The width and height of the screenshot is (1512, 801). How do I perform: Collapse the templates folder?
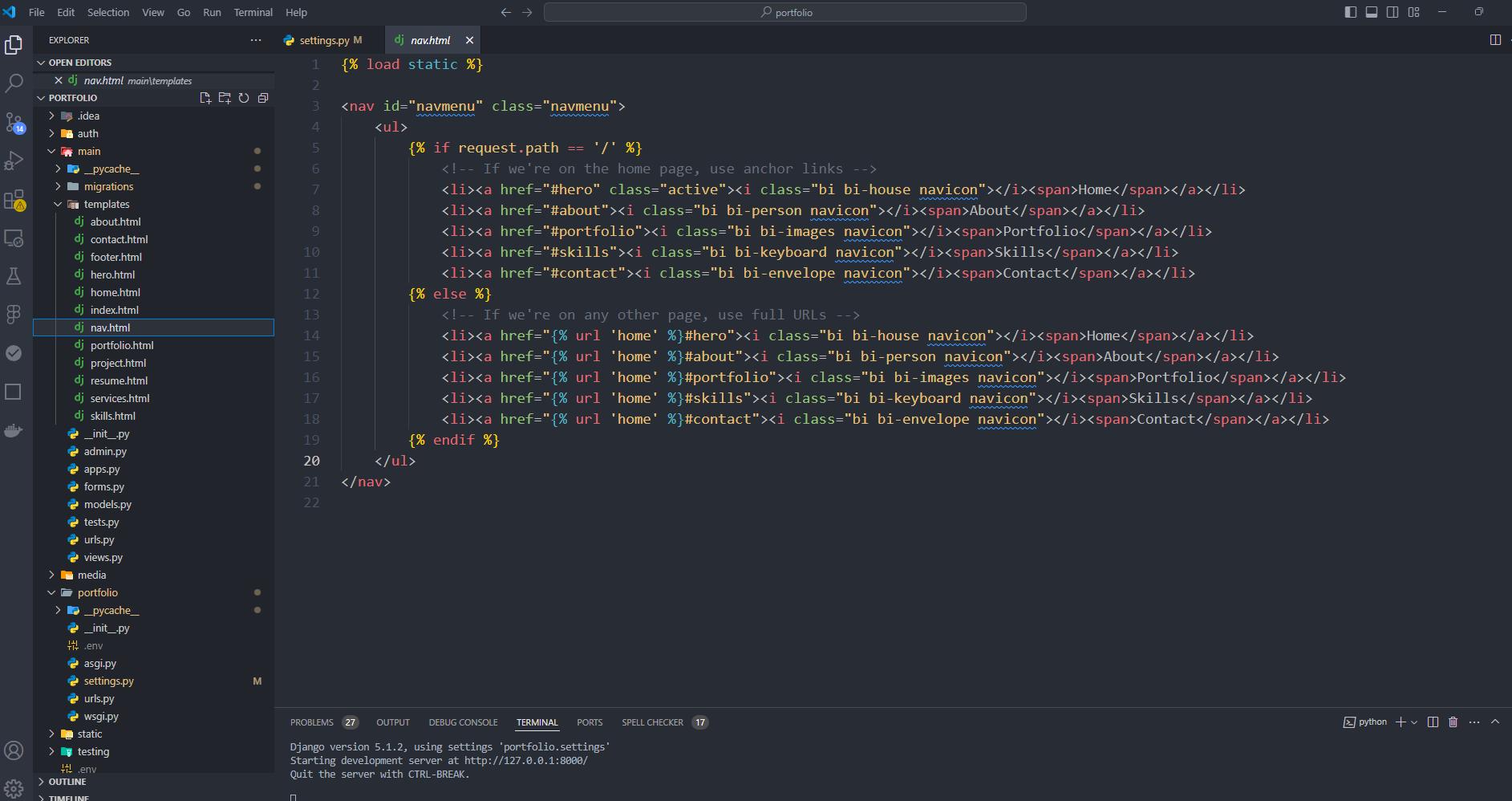(x=107, y=204)
